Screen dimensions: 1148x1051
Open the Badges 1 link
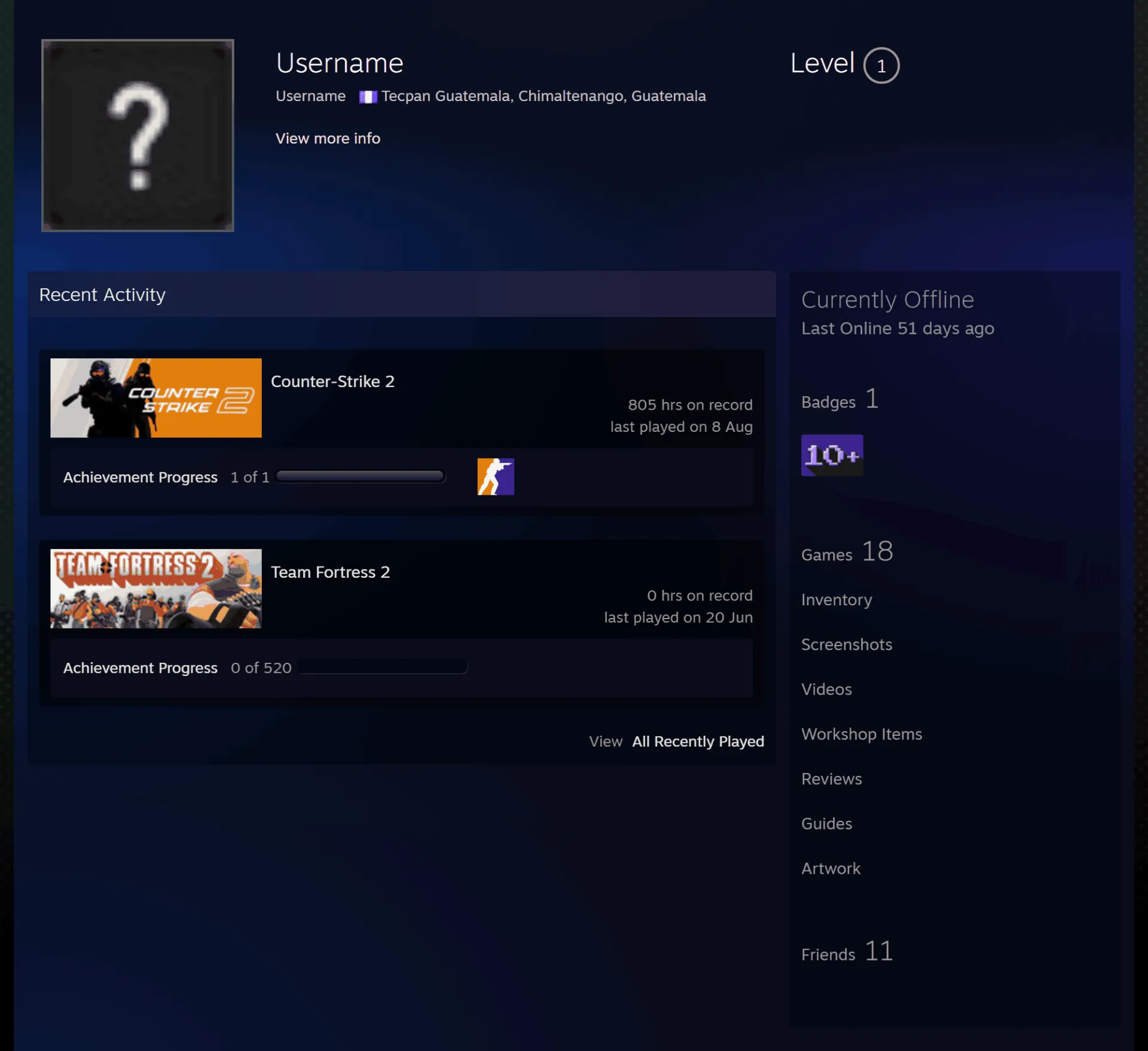coord(840,400)
